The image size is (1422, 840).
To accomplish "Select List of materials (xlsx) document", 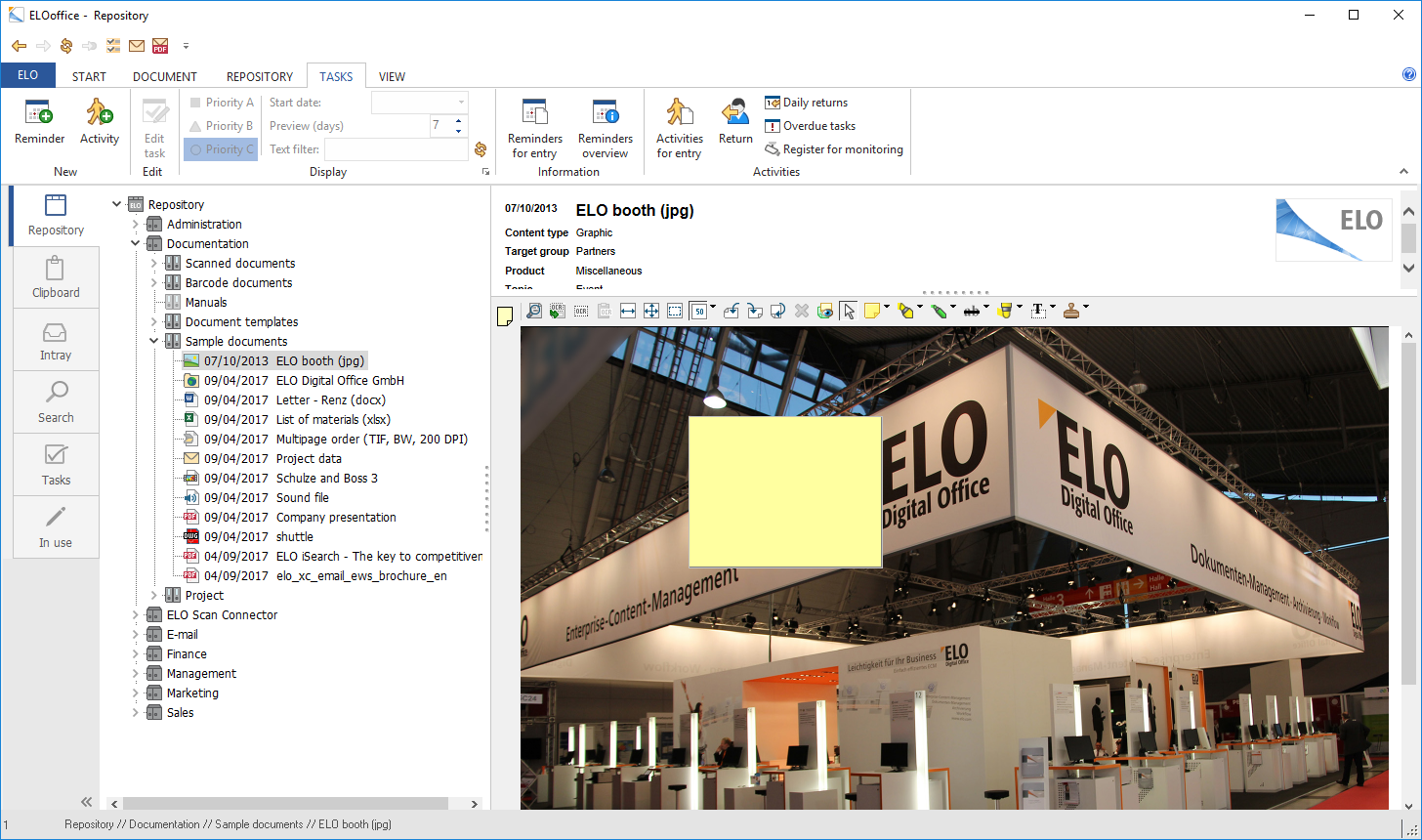I will pyautogui.click(x=287, y=420).
